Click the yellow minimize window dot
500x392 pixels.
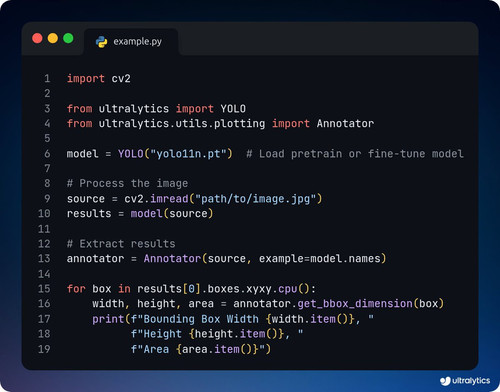click(53, 38)
